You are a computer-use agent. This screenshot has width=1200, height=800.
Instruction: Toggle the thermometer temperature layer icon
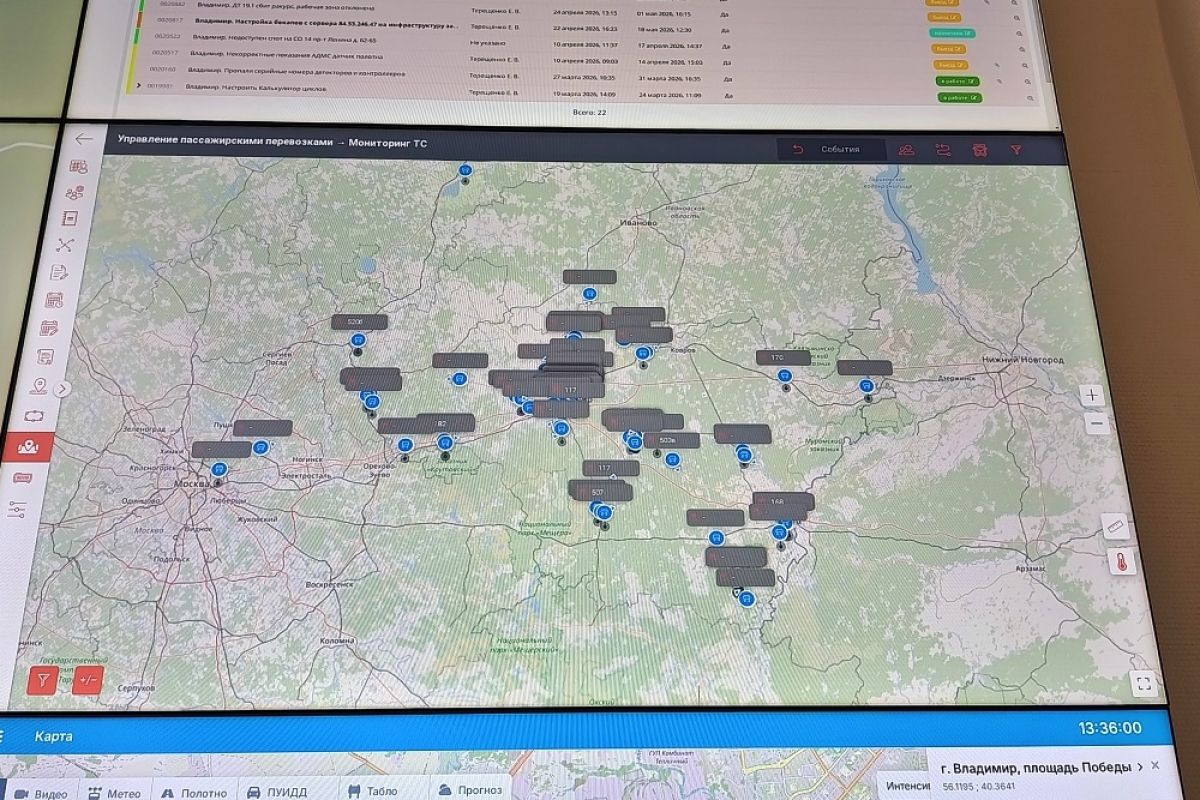1122,563
